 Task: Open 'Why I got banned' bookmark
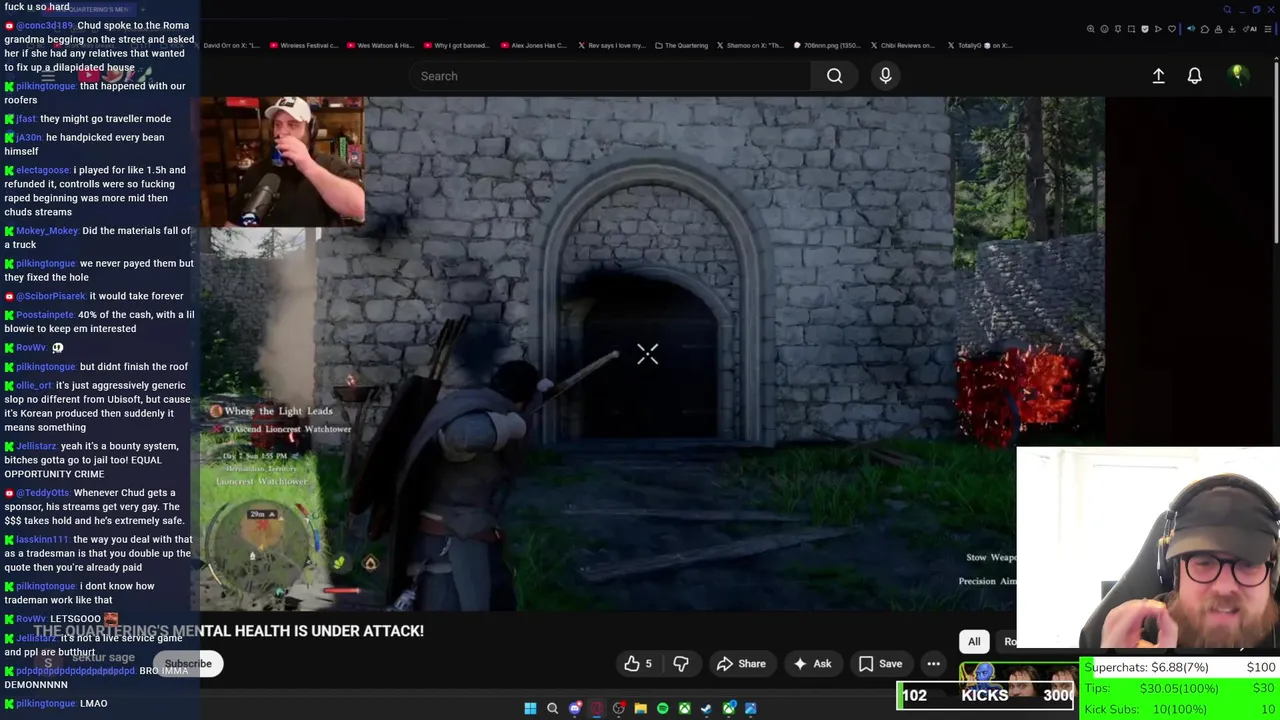click(456, 45)
